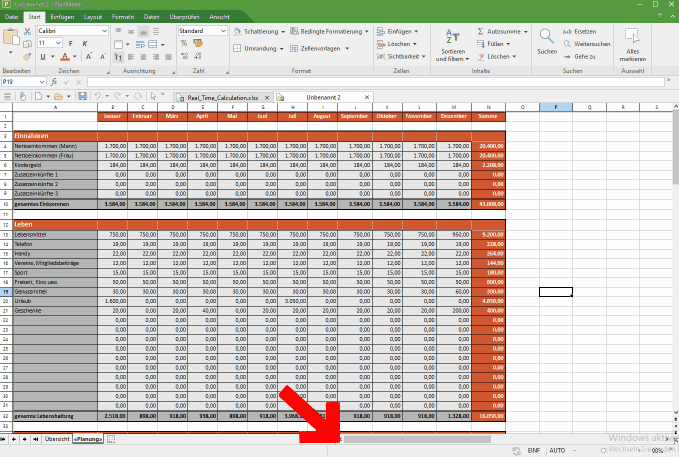Image resolution: width=679 pixels, height=457 pixels.
Task: Switch to Real_Time_Calculation.xlsx document tab
Action: [x=223, y=97]
